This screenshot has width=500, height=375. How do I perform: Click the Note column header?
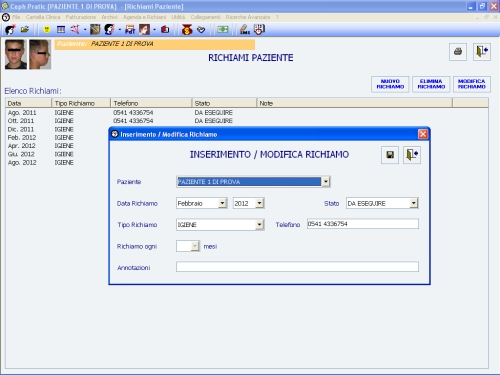coord(355,103)
